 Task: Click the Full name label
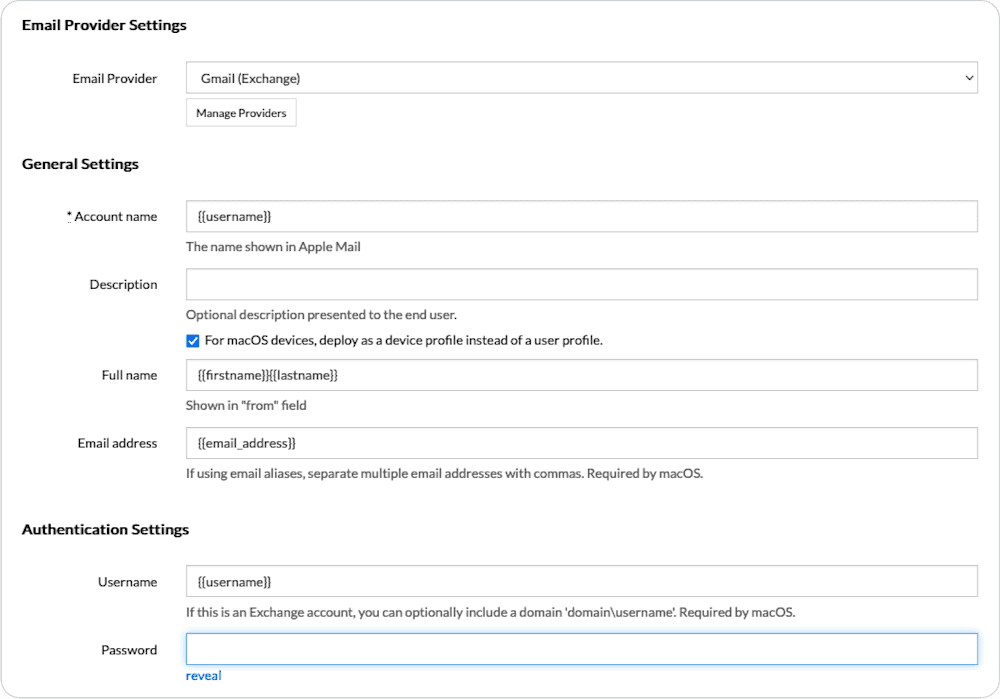pos(129,376)
